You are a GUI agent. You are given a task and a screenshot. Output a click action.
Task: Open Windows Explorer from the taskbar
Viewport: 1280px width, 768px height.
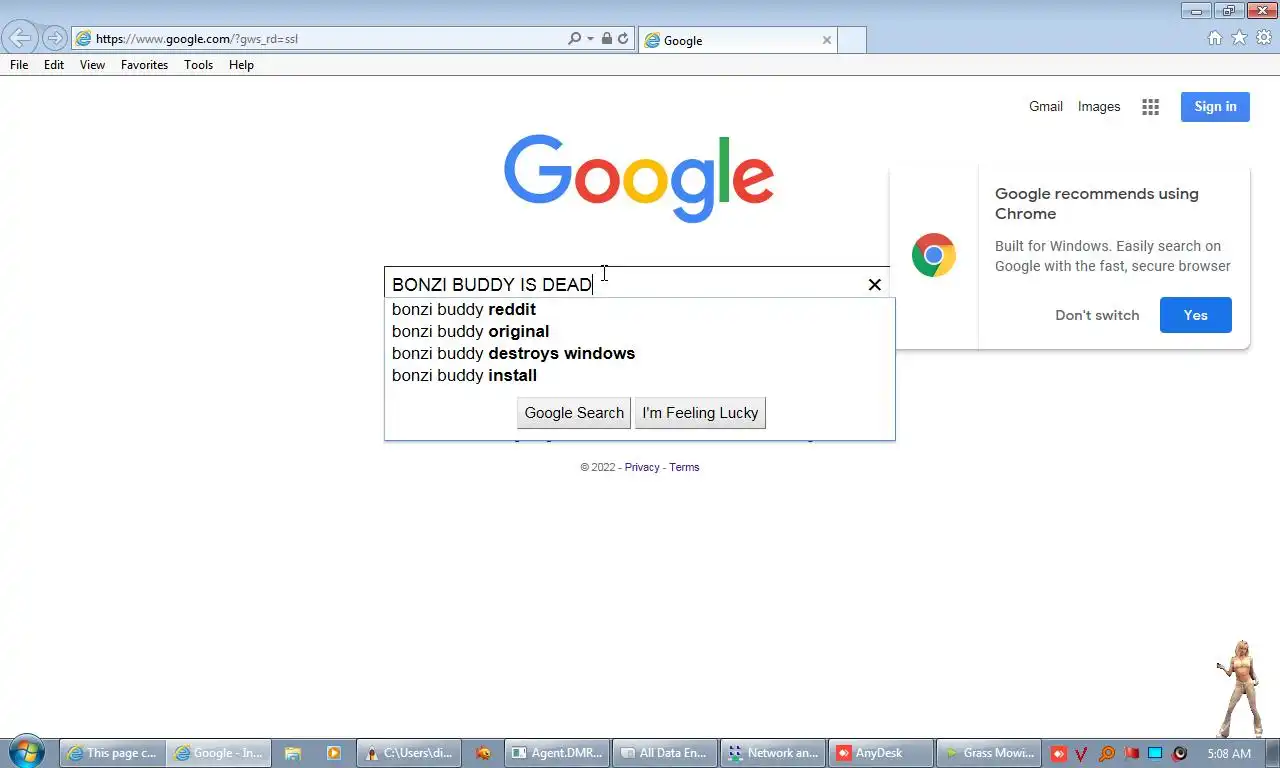(x=292, y=753)
